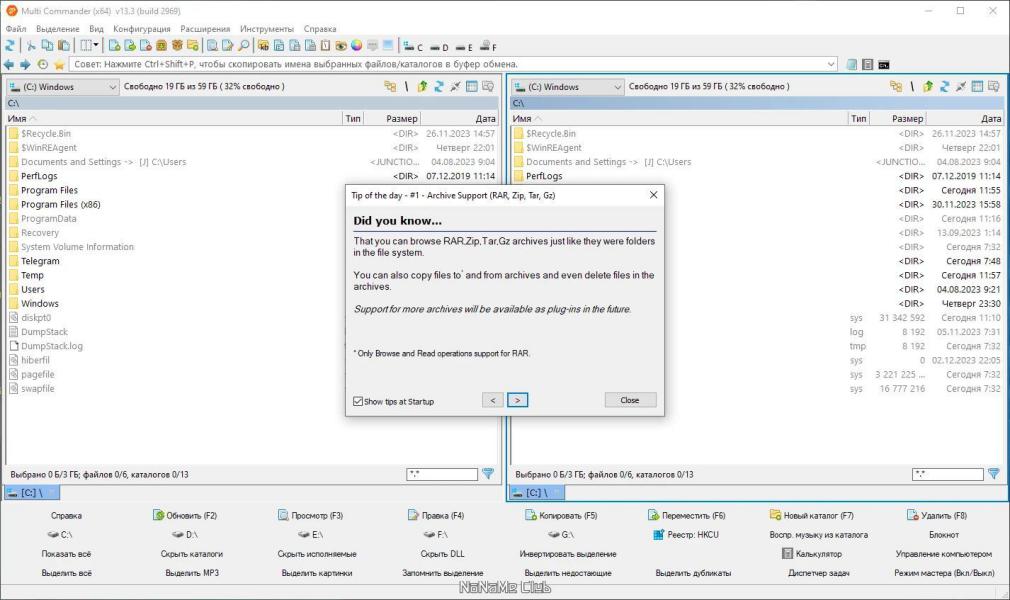The height and width of the screenshot is (600, 1010).
Task: Click the Close button in tip dialog
Action: (630, 400)
